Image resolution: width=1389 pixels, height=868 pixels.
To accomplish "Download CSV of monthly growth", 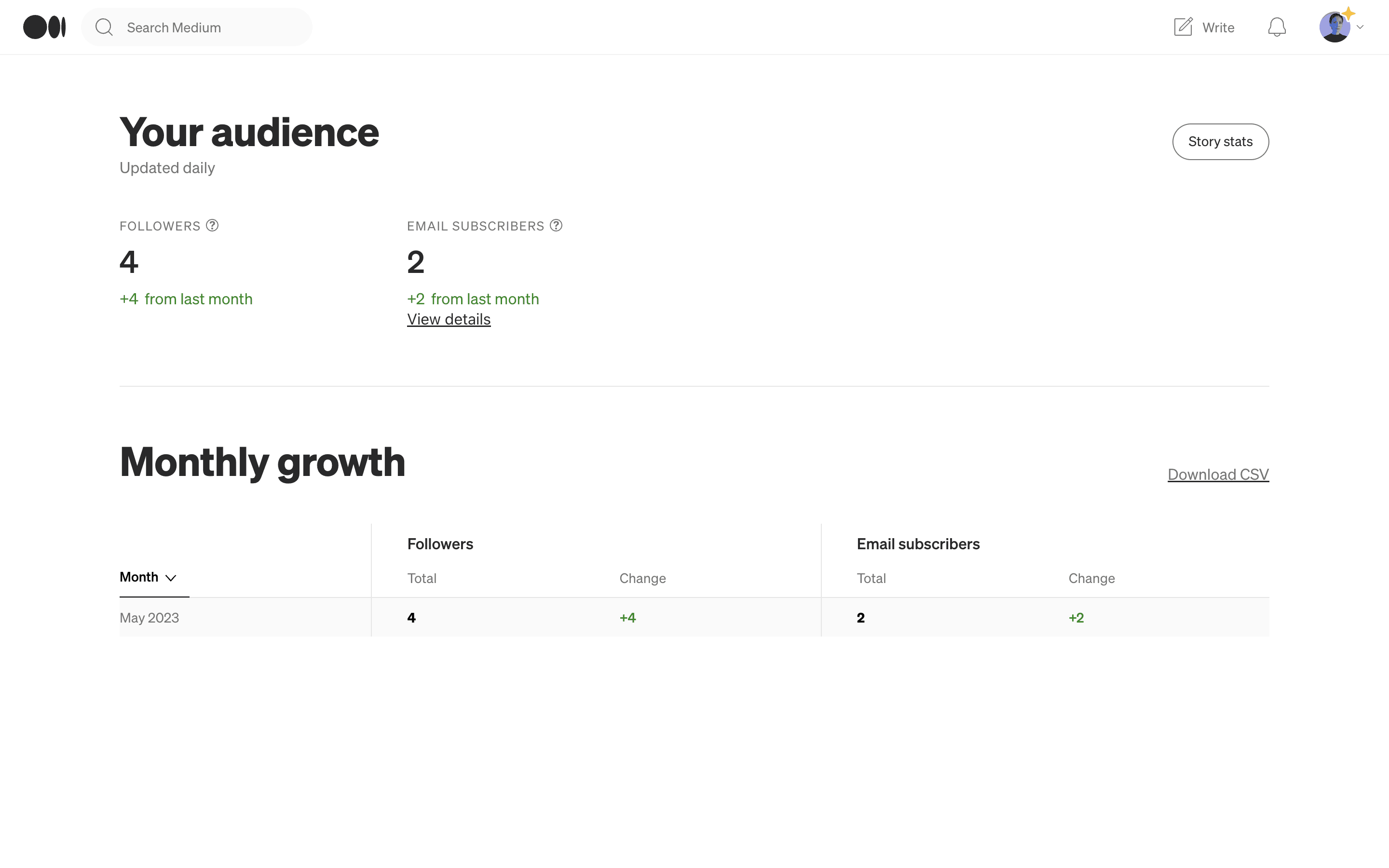I will point(1218,474).
